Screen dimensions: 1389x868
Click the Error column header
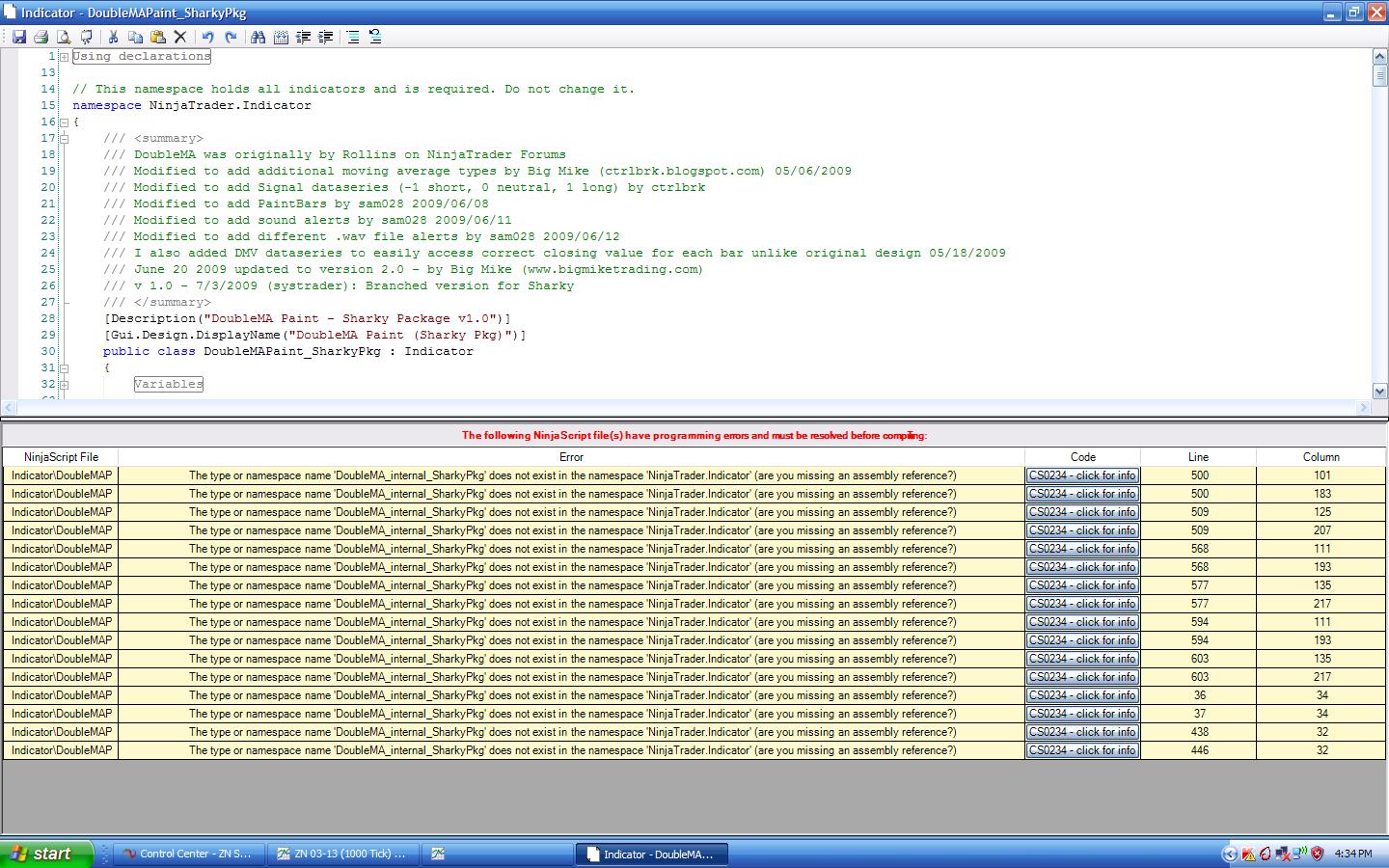pyautogui.click(x=571, y=457)
